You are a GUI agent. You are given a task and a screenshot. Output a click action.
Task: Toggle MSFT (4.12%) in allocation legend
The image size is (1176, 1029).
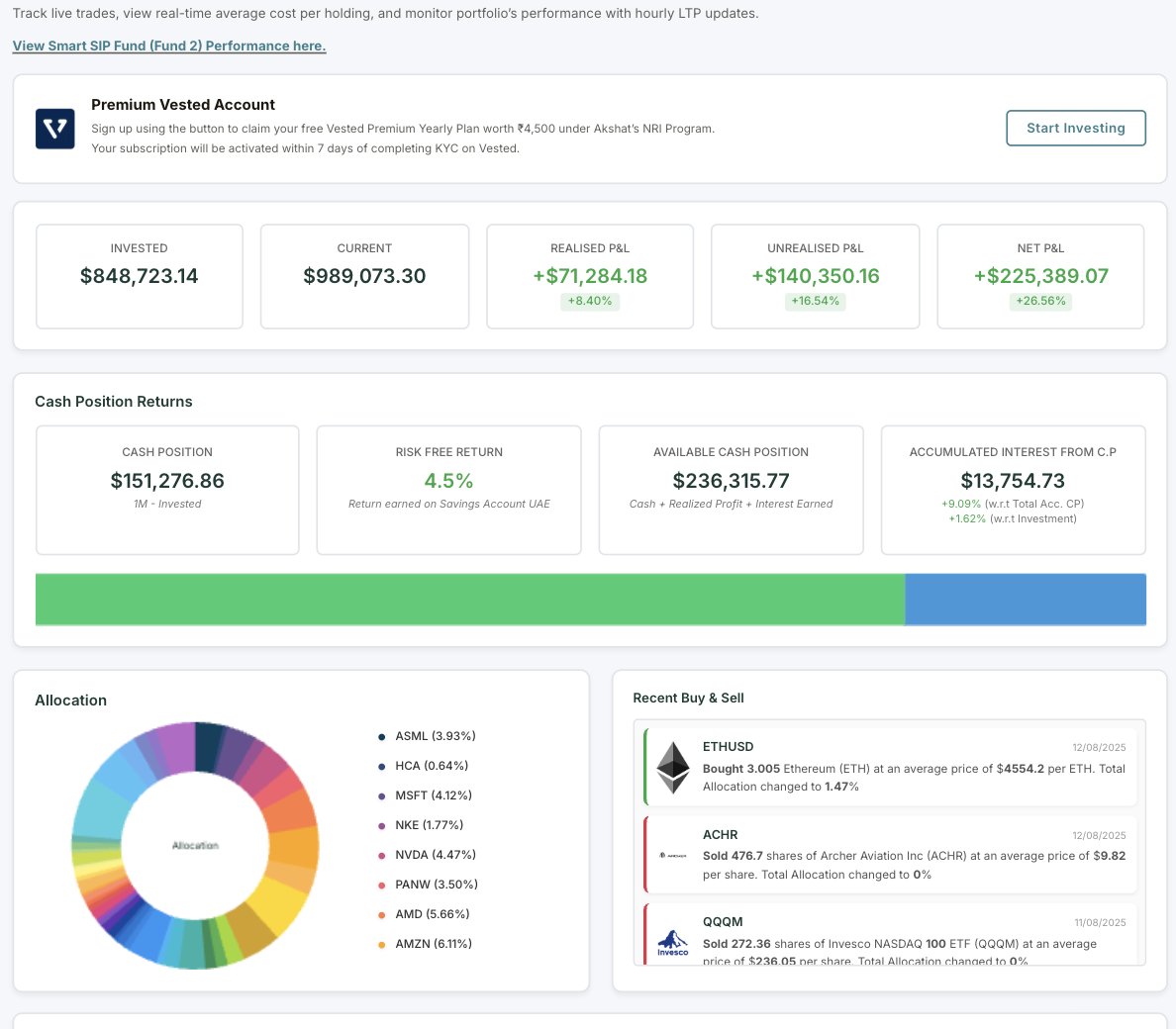426,795
